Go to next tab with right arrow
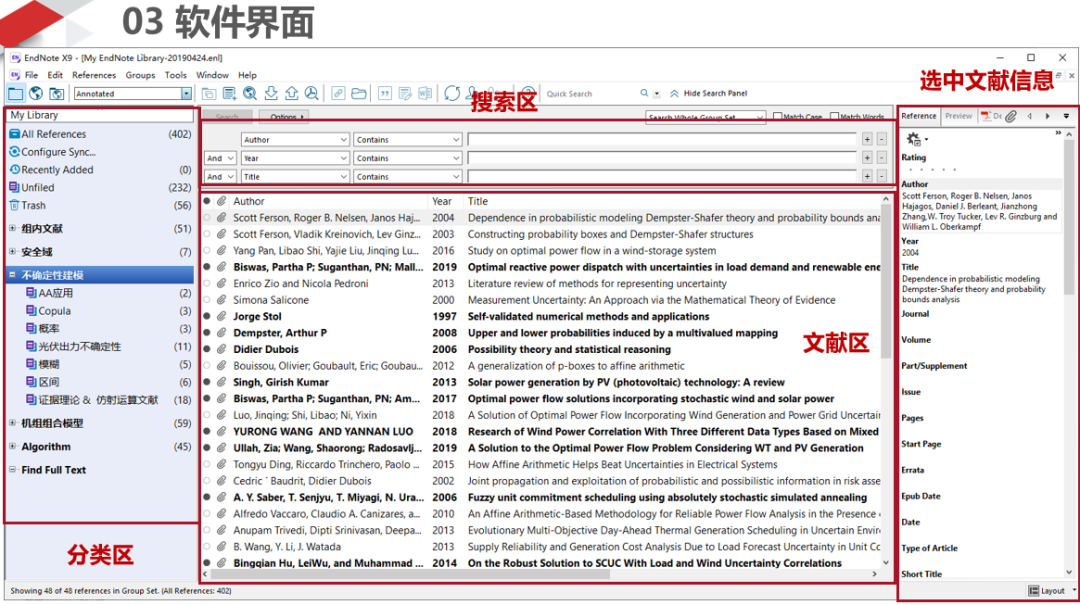Screen dimensions: 1080x605 1048,116
